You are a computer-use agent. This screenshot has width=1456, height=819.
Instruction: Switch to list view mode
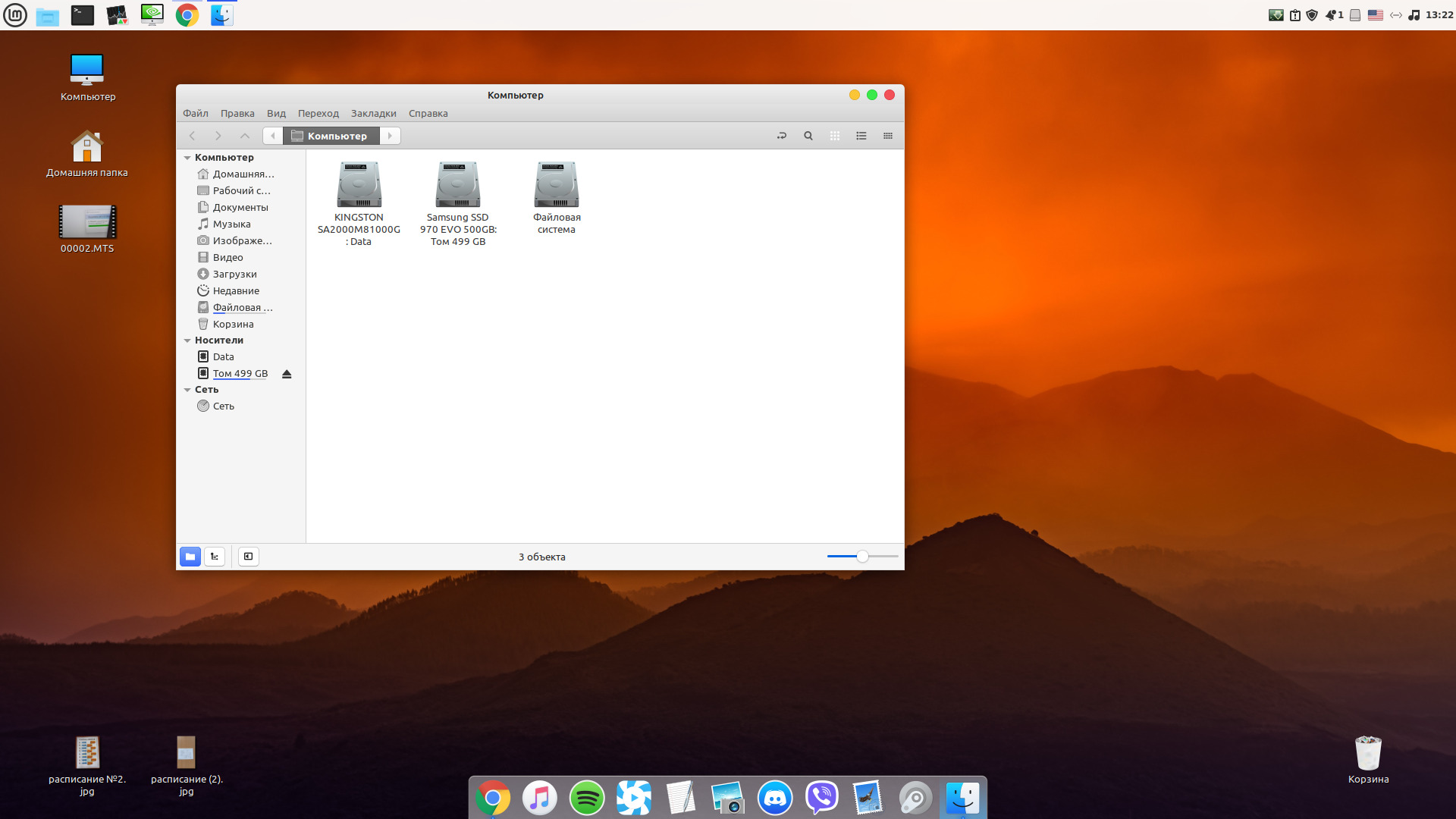click(861, 136)
